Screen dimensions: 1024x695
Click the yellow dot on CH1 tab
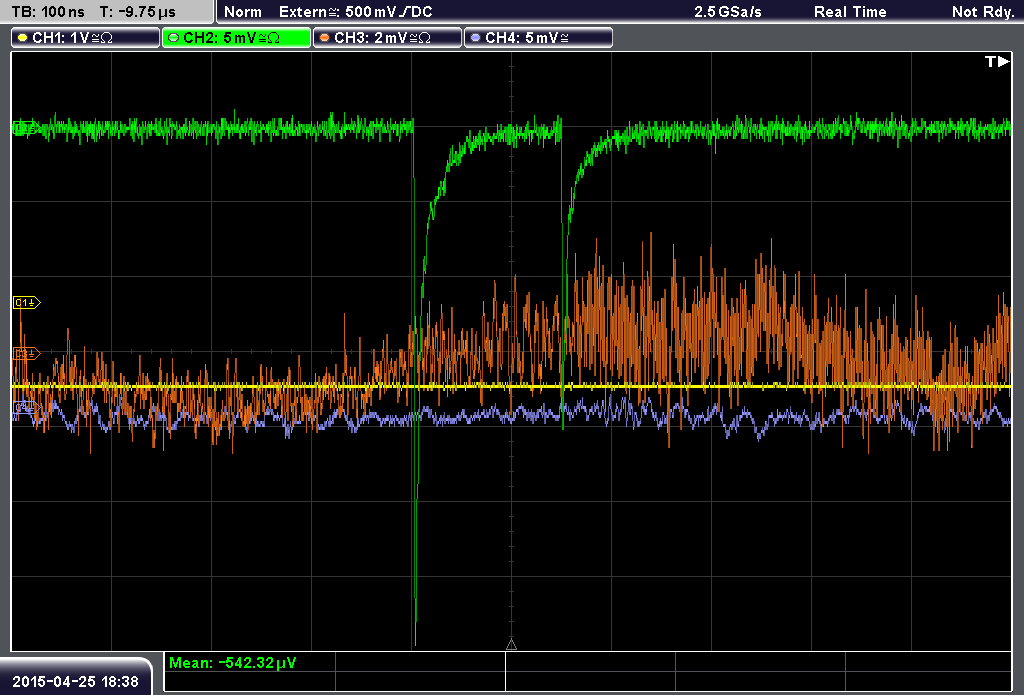click(22, 38)
